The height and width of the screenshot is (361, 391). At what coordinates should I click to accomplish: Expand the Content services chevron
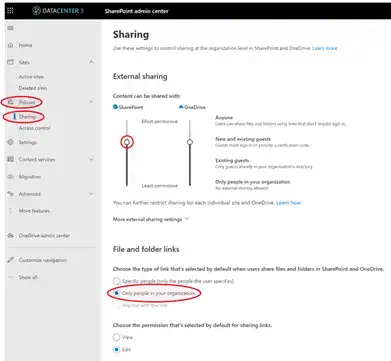(x=91, y=159)
